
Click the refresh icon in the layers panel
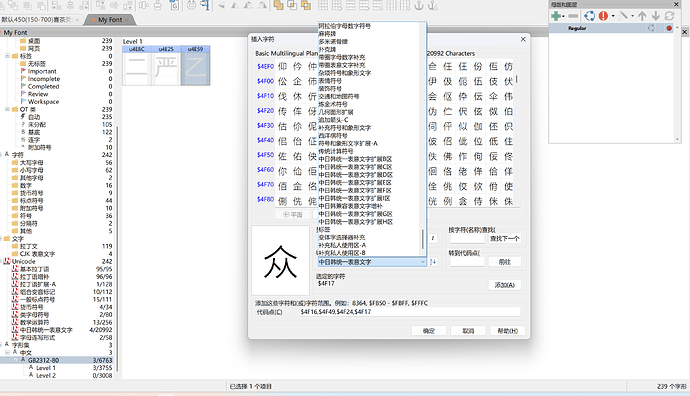(x=669, y=16)
